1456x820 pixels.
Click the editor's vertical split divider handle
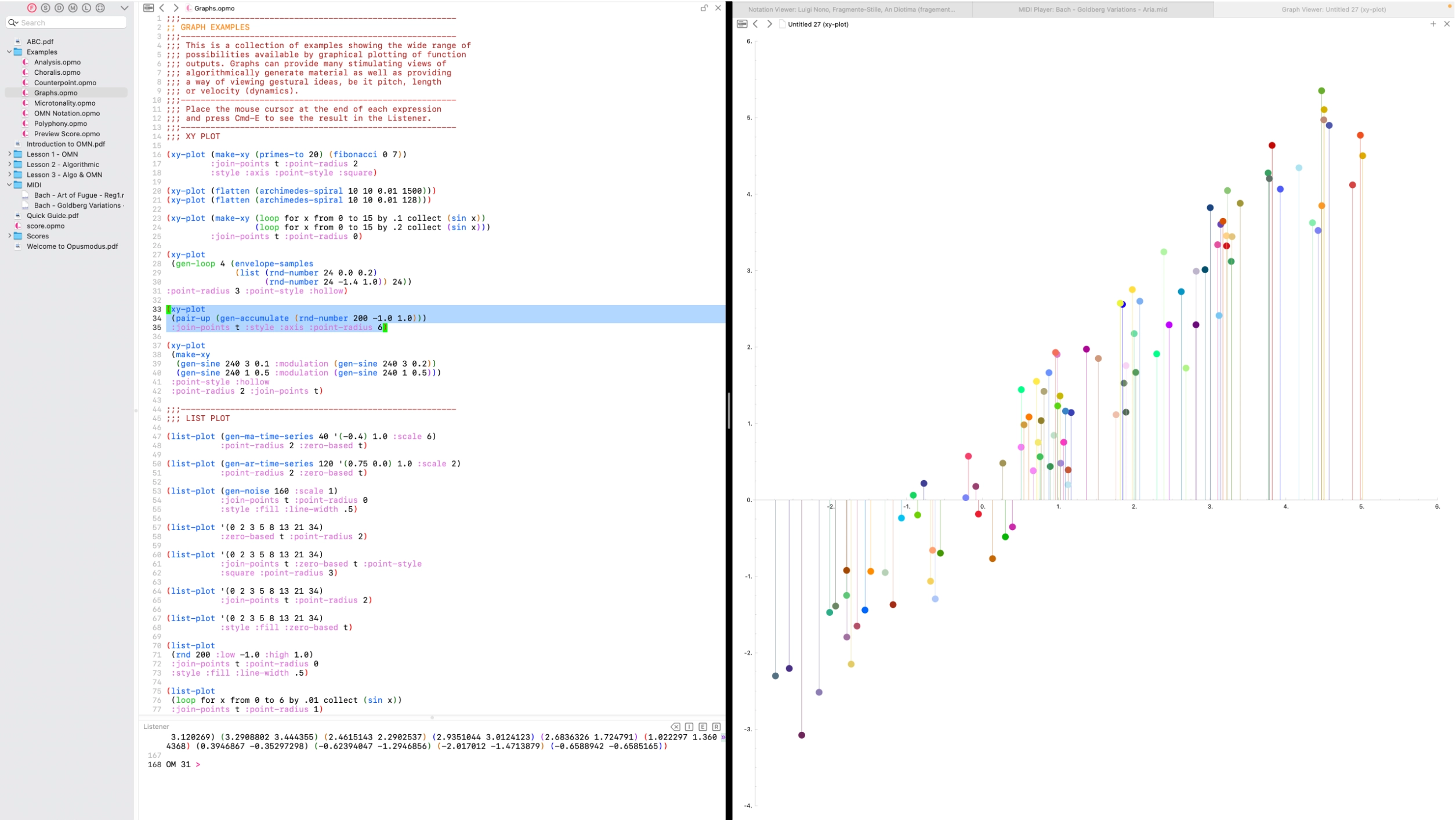(x=729, y=410)
